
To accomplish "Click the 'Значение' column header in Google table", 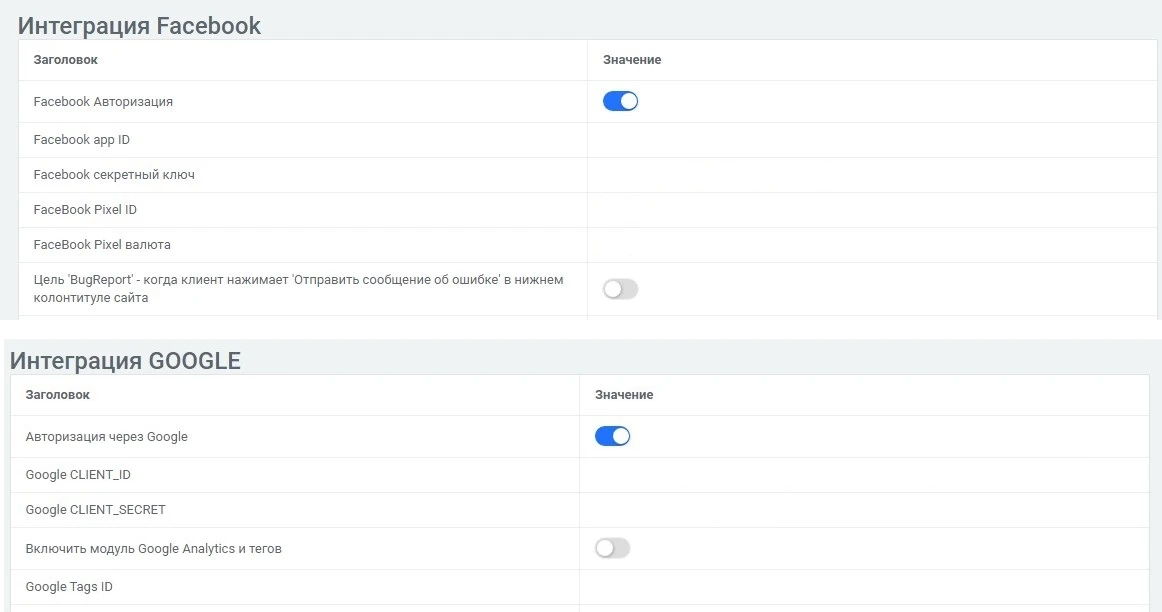I will pyautogui.click(x=623, y=394).
